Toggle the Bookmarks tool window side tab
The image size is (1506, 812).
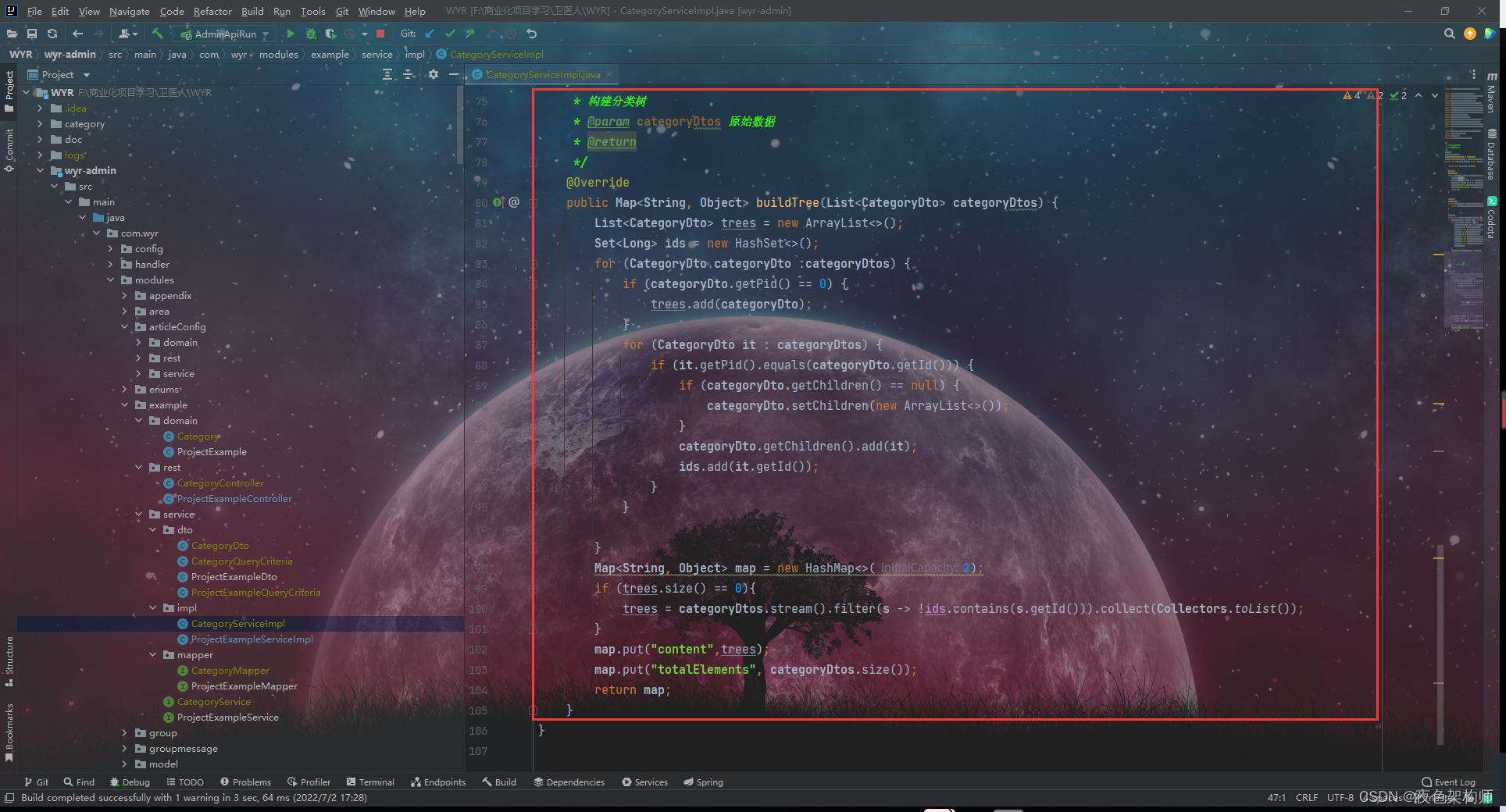(9, 732)
